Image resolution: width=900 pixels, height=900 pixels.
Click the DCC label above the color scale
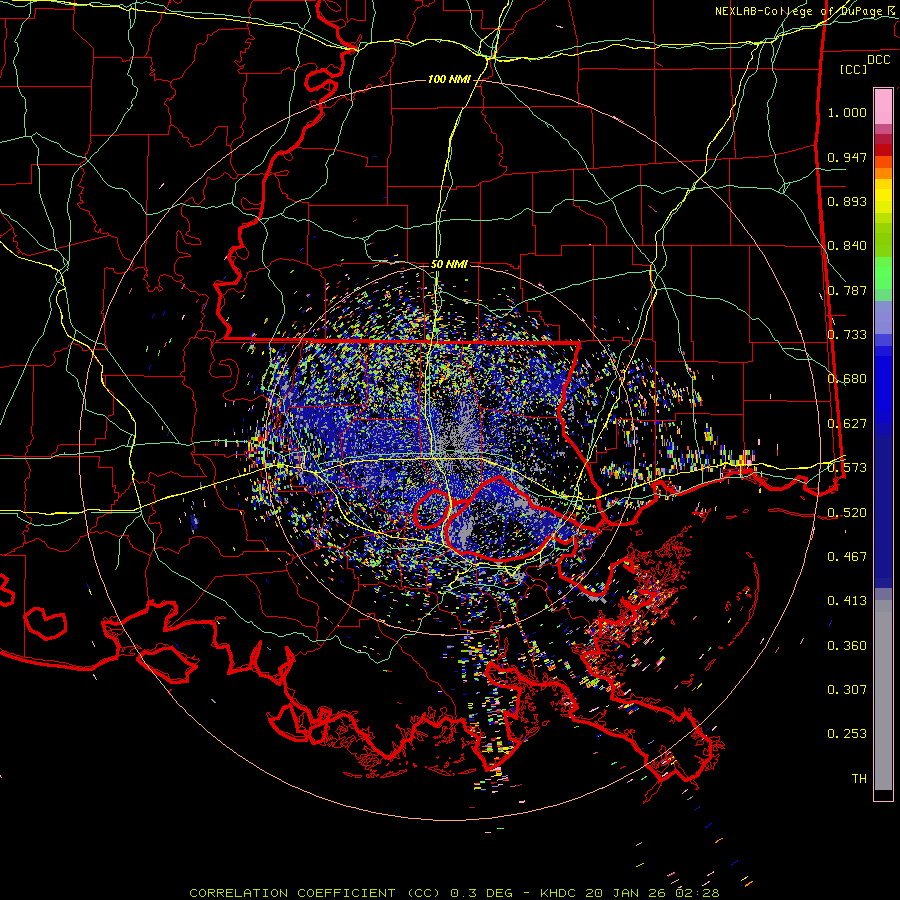click(x=878, y=60)
